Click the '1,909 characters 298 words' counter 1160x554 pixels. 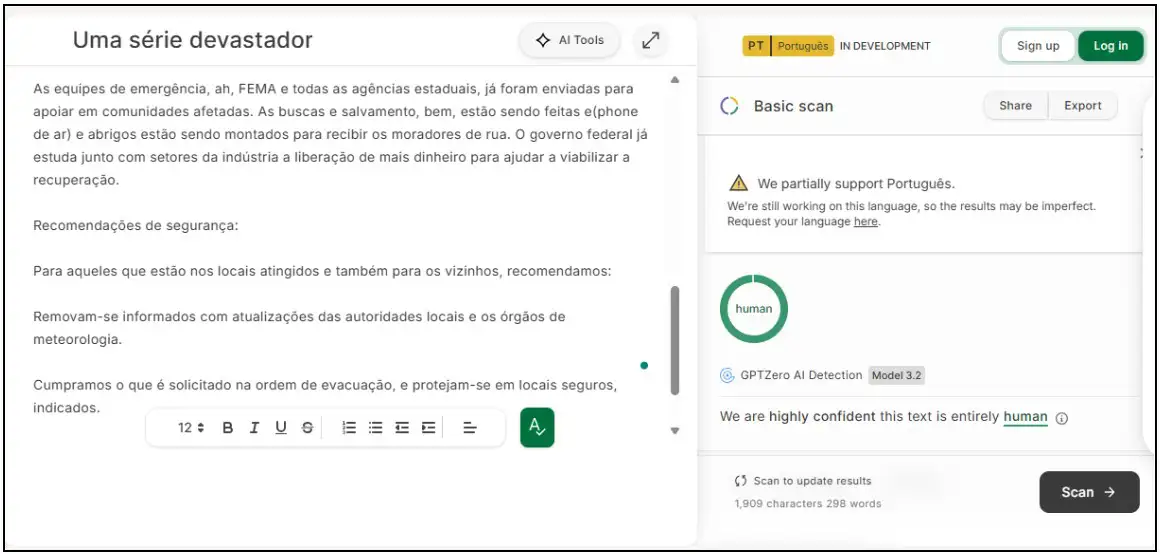coord(808,504)
